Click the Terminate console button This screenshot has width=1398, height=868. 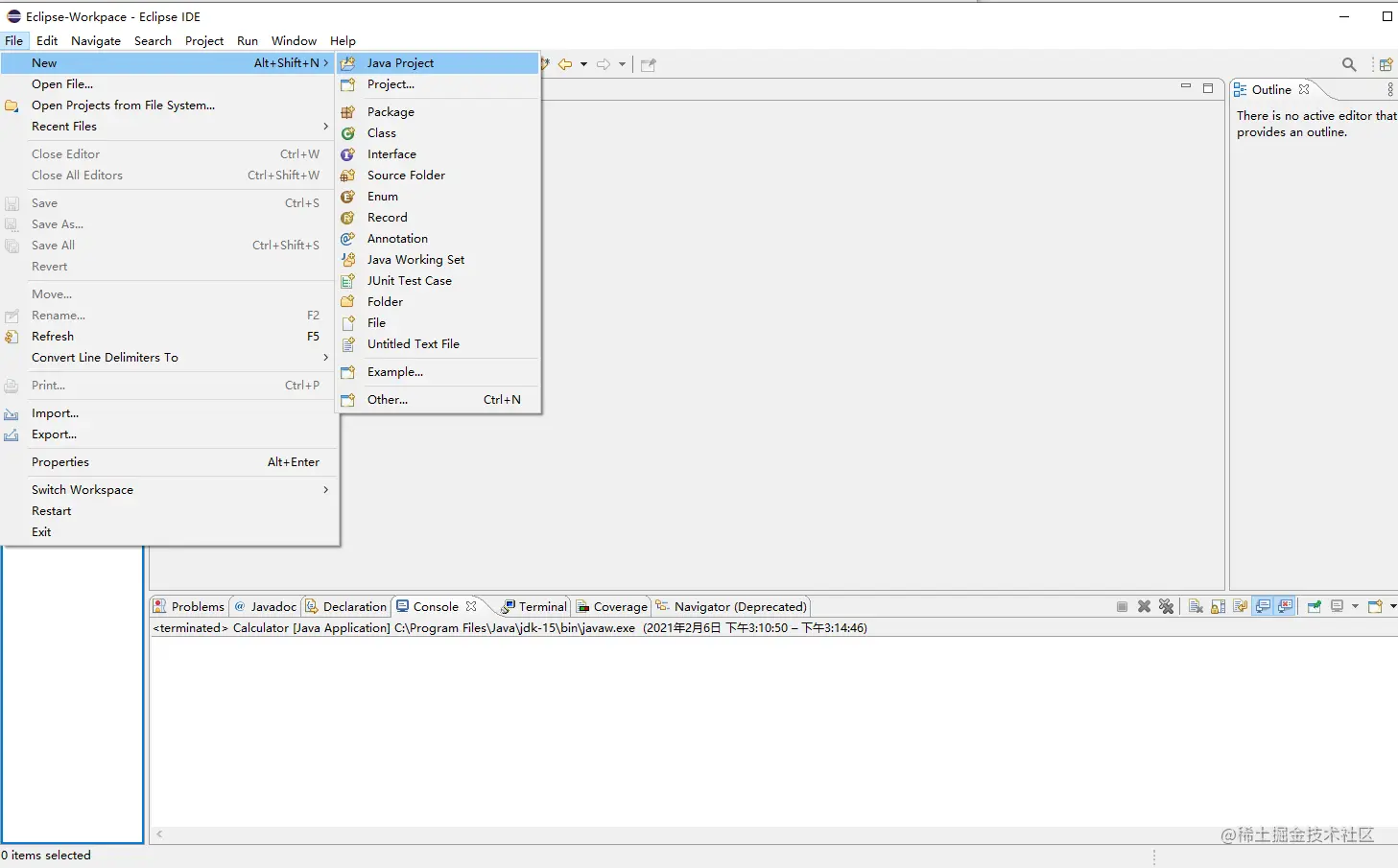[x=1122, y=606]
